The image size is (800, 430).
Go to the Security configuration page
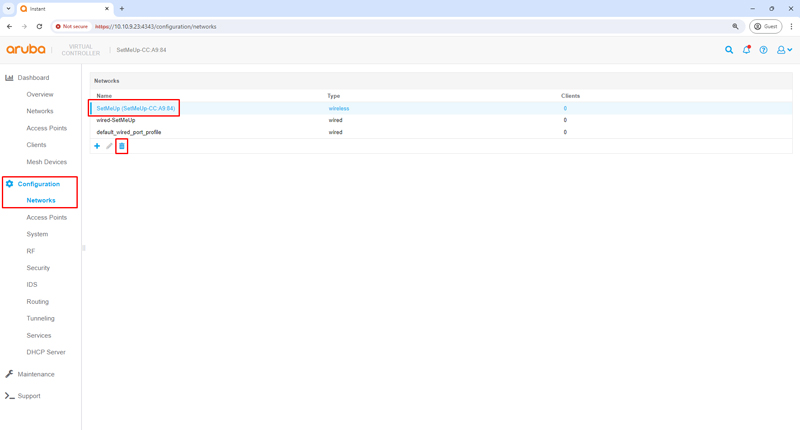(38, 268)
